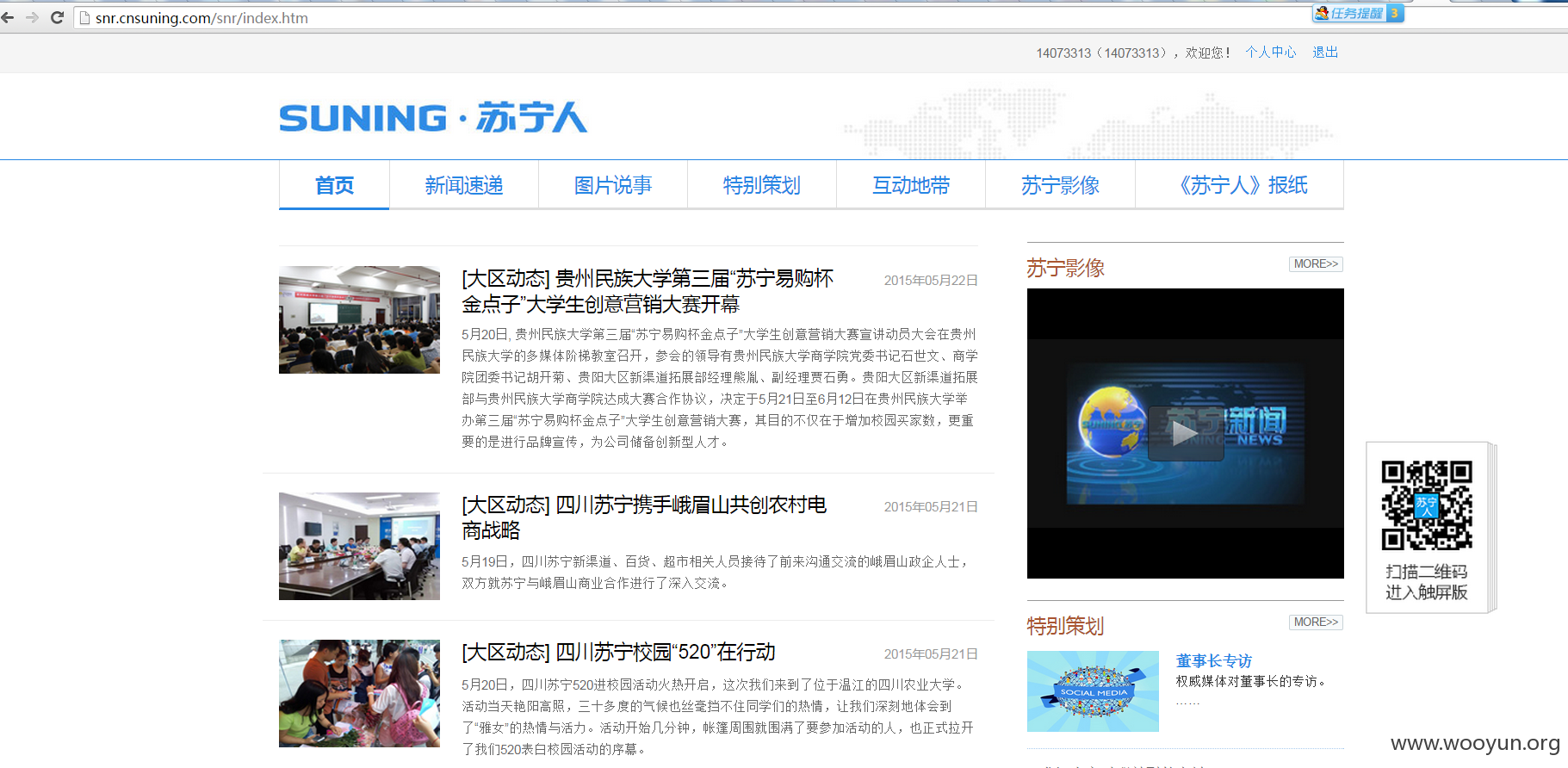Click MORE>> beside 苏宁影像 heading
The image size is (1568, 768).
(x=1316, y=264)
